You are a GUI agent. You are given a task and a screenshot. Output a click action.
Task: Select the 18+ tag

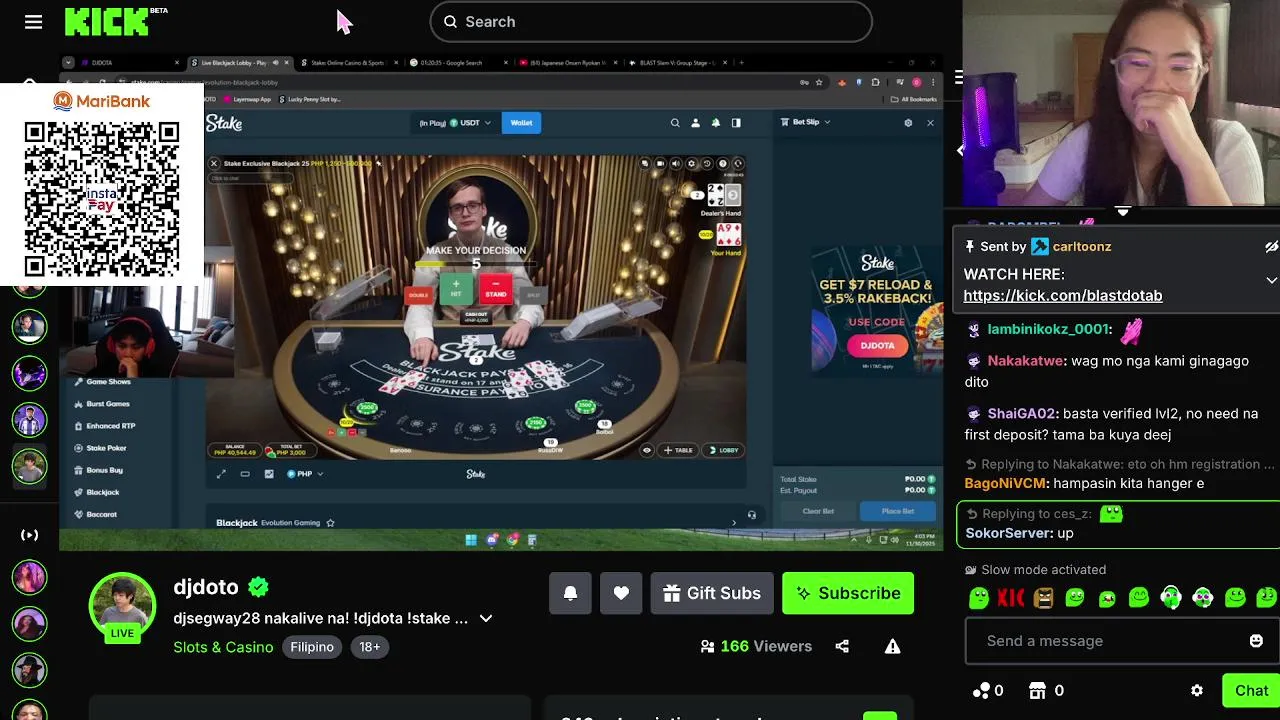(370, 647)
